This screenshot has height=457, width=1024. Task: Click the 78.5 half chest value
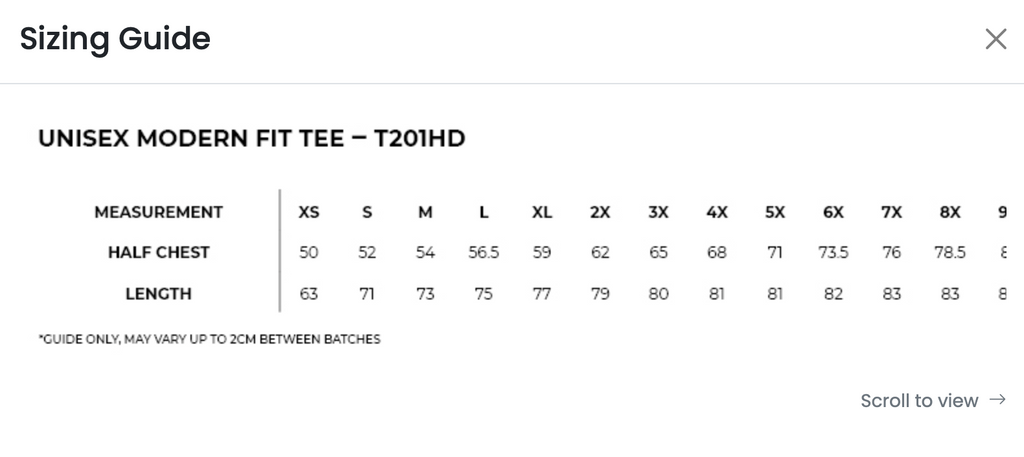coord(950,253)
